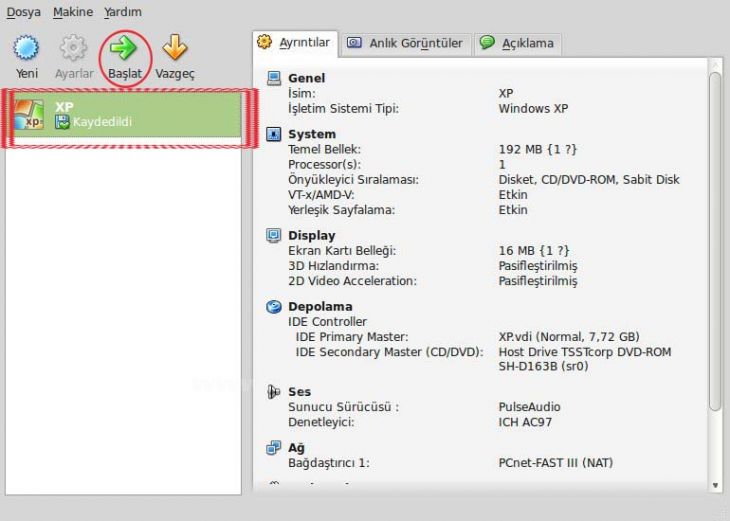
Task: Click the İşletim Sistemi Tipi label
Action: click(343, 109)
